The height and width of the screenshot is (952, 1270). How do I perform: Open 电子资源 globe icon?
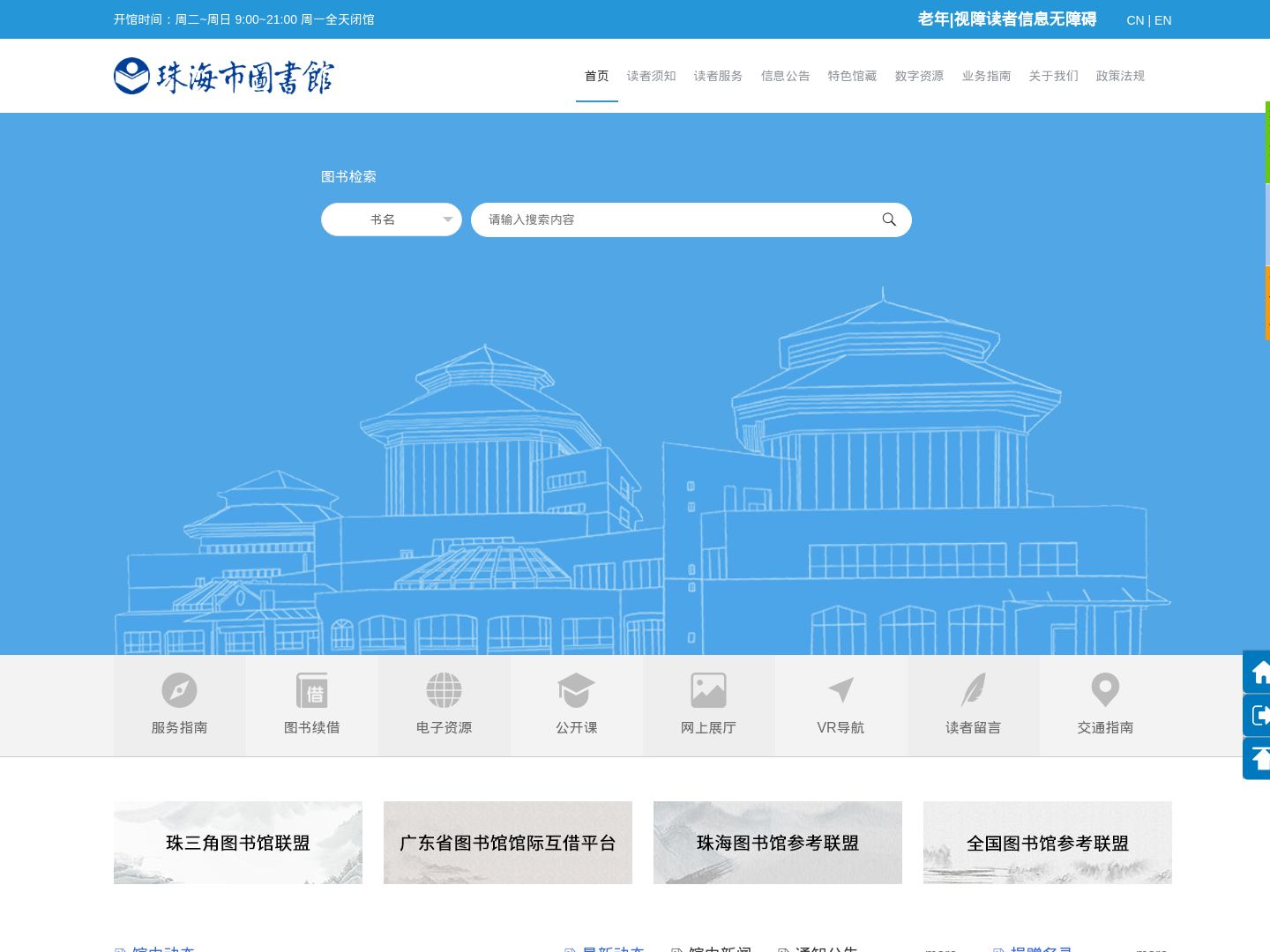click(444, 690)
